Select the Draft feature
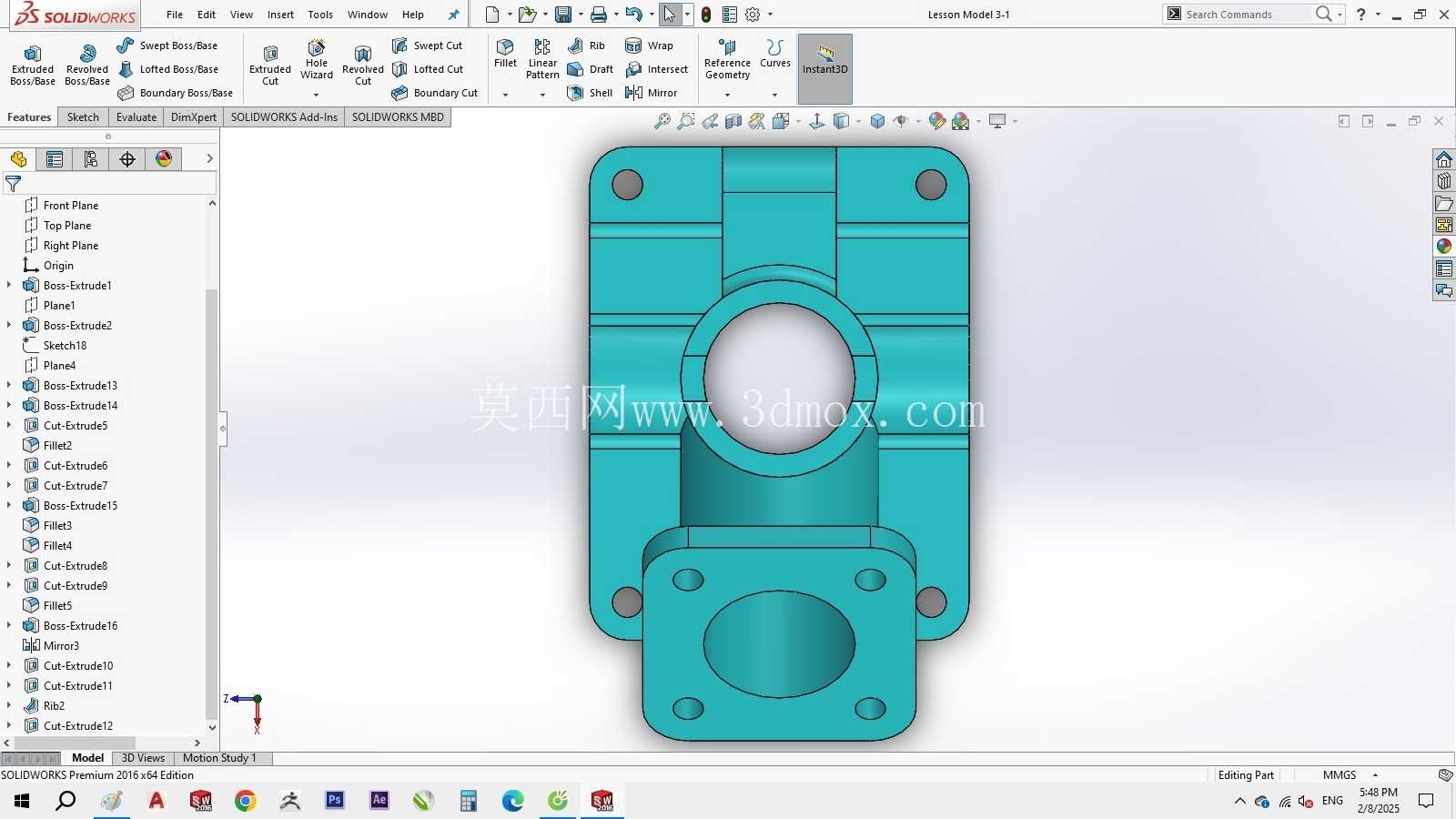Screen dimensions: 1456x819 click(590, 69)
